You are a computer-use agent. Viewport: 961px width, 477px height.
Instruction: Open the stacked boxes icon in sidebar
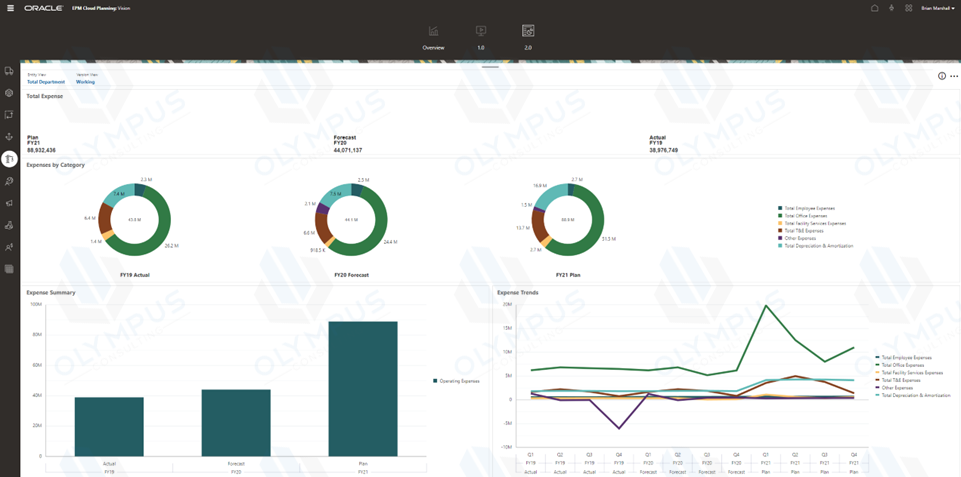[9, 225]
